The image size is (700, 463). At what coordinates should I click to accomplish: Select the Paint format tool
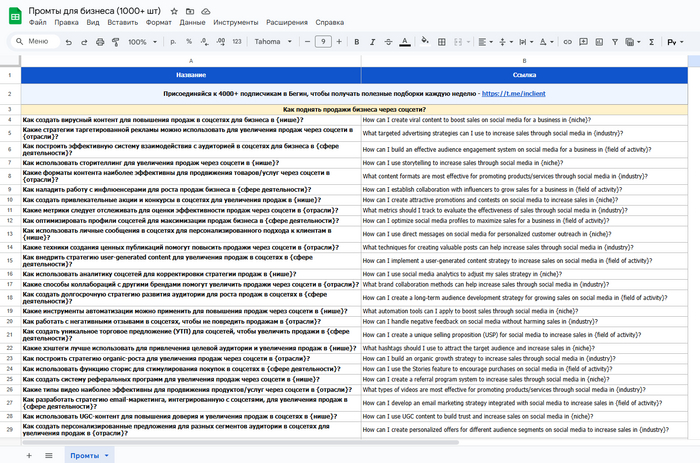[x=115, y=42]
